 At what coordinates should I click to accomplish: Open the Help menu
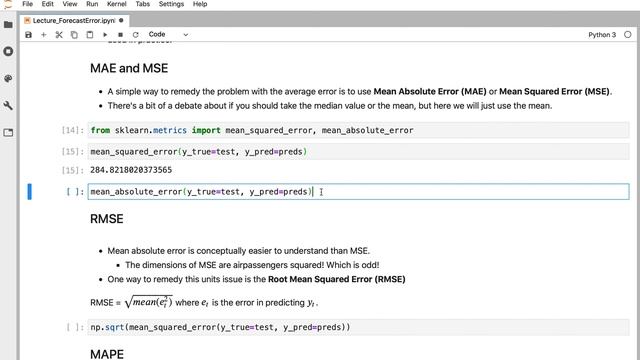pyautogui.click(x=200, y=4)
